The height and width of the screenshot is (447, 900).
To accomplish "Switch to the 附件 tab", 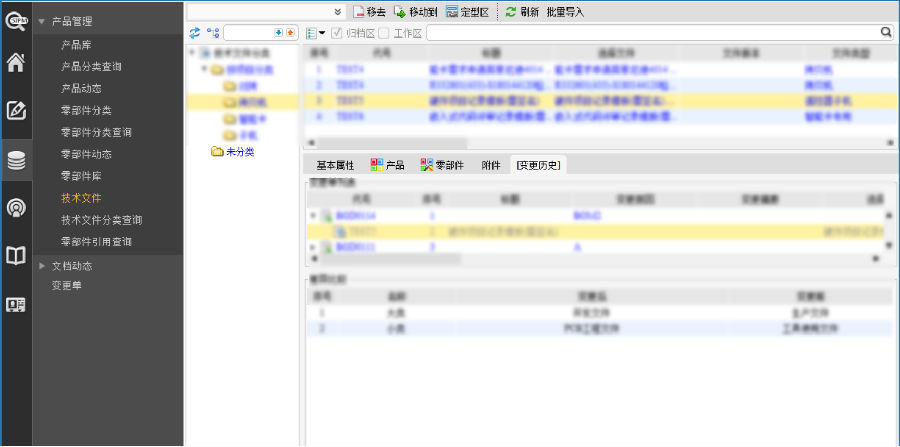I will point(491,165).
